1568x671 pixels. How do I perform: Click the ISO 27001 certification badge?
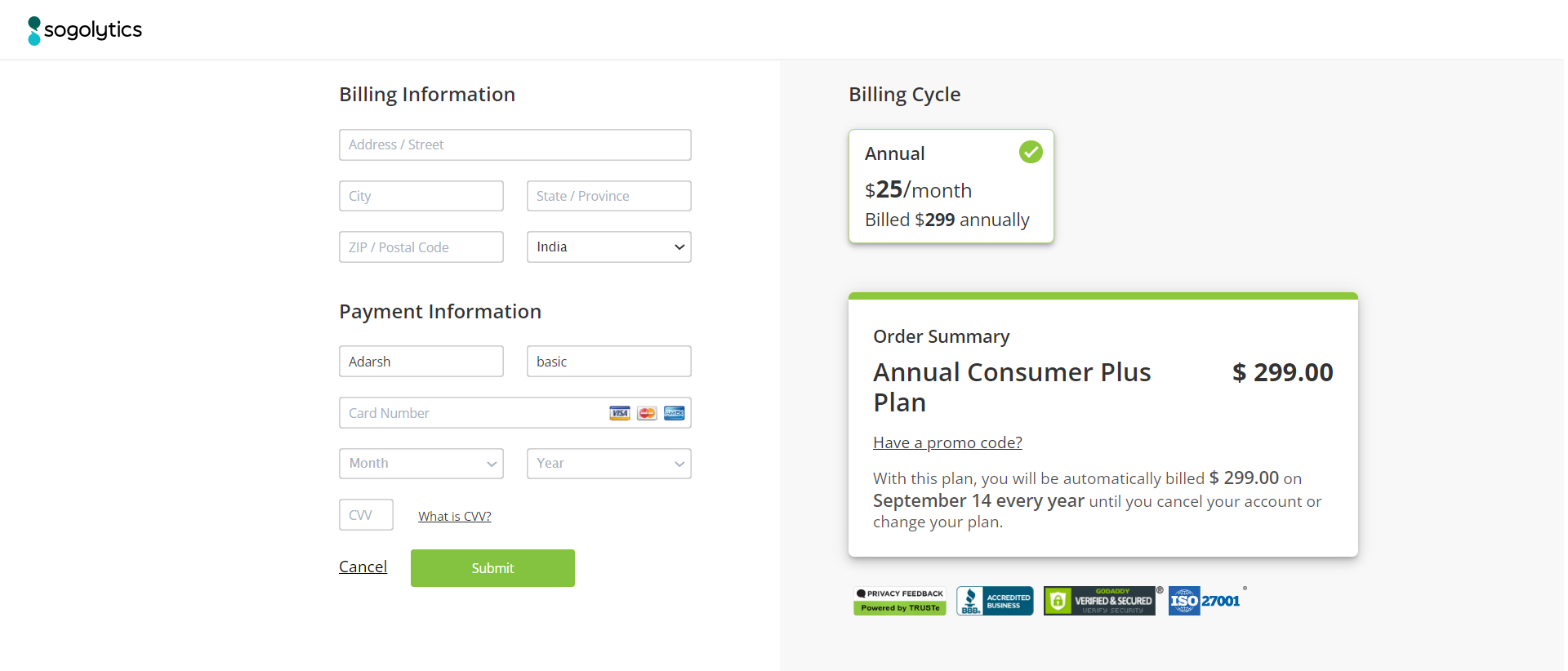pyautogui.click(x=1205, y=601)
